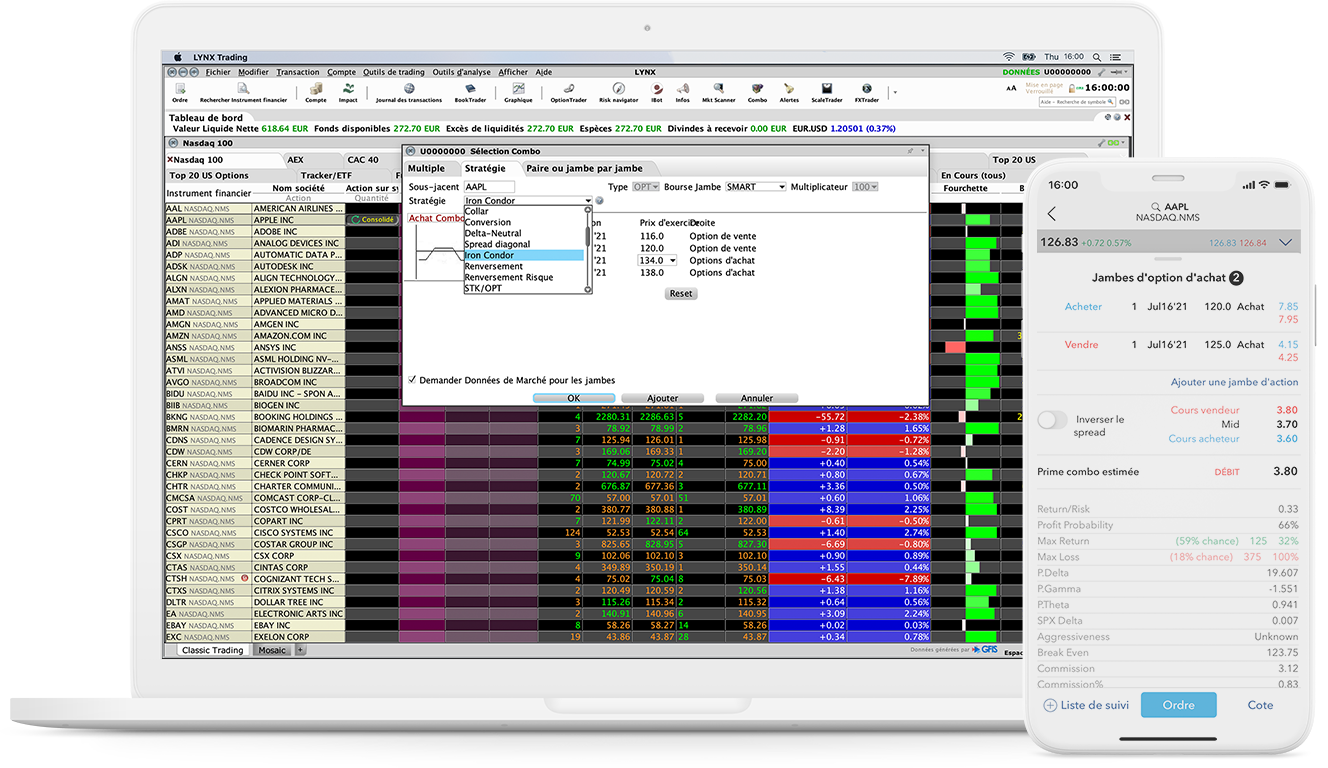The height and width of the screenshot is (768, 1328).
Task: Click OK in Sélection Combo dialog
Action: (573, 398)
